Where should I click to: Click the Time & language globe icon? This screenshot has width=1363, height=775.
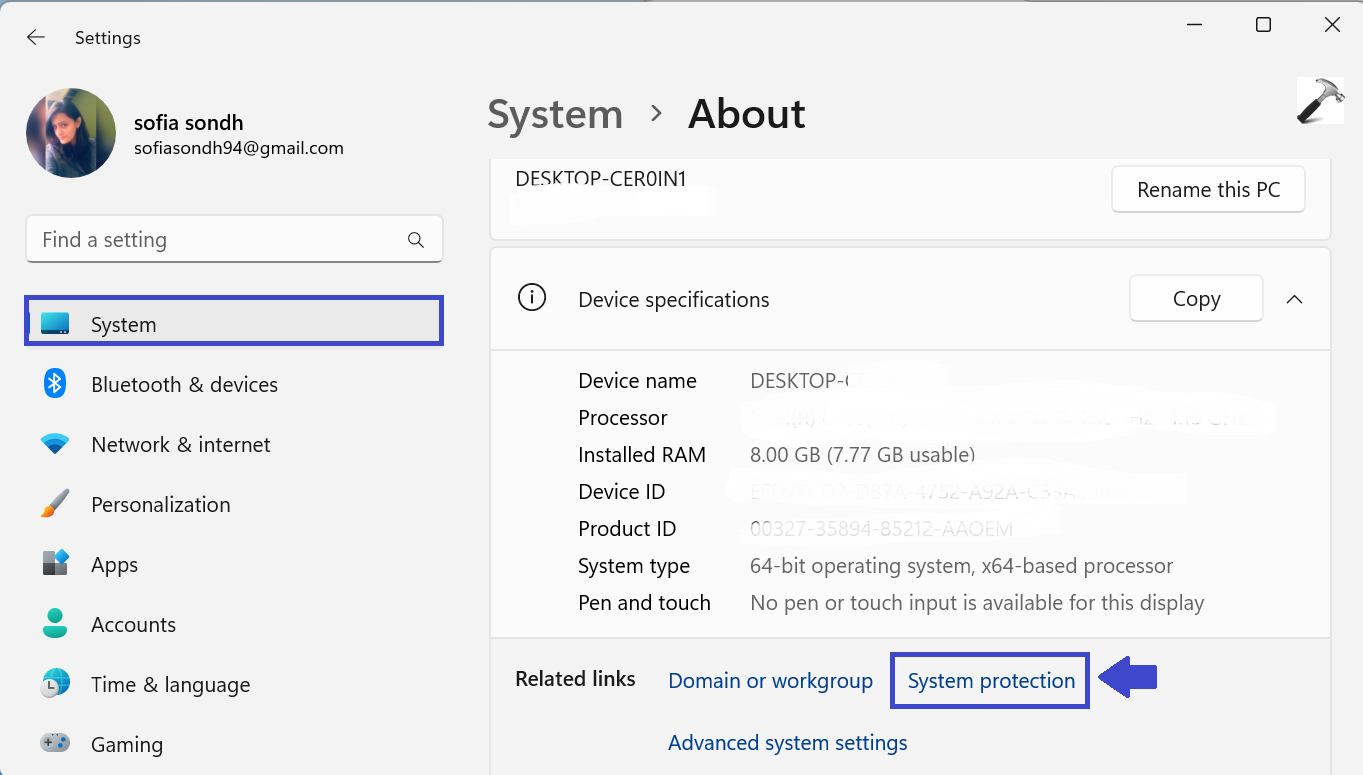55,684
